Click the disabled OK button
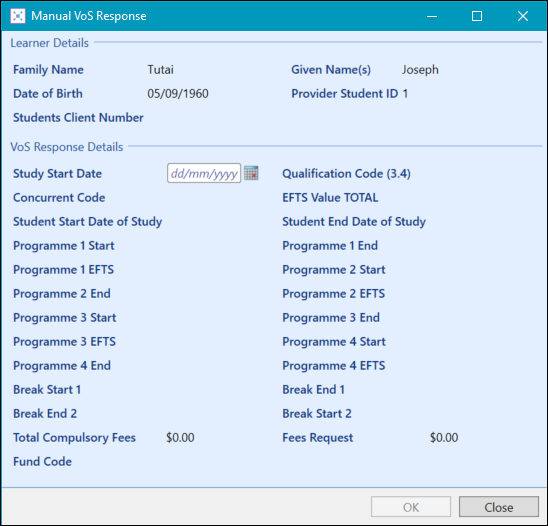 411,507
